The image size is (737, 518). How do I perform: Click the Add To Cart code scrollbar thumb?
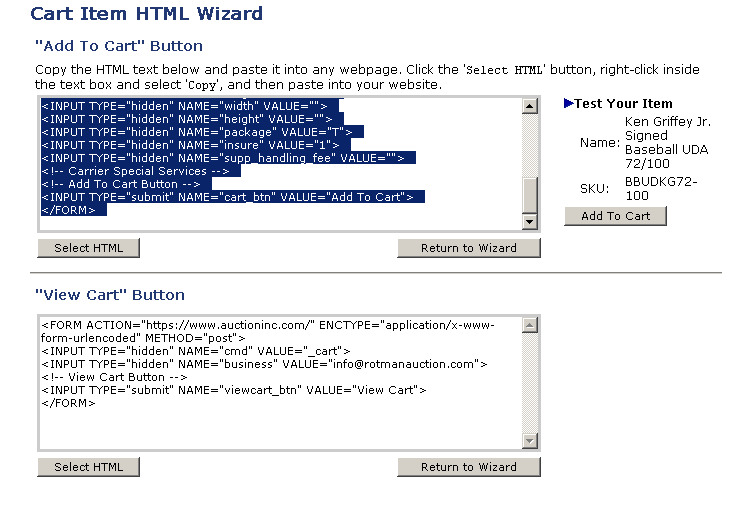(x=530, y=195)
